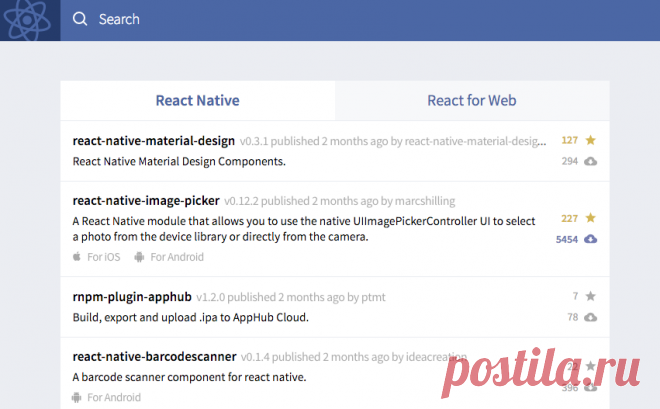Image resolution: width=660 pixels, height=409 pixels.
Task: Click description 'React Native Material Design Components.'
Action: tap(179, 162)
